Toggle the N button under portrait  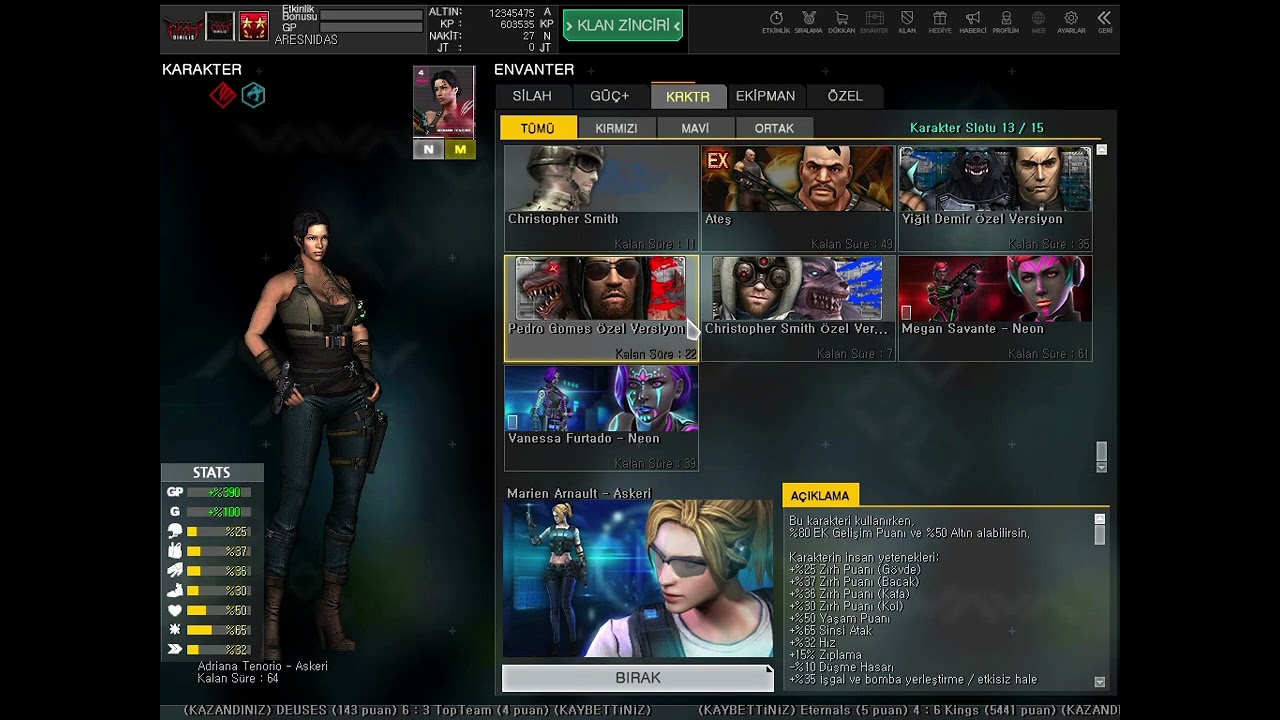pyautogui.click(x=428, y=149)
